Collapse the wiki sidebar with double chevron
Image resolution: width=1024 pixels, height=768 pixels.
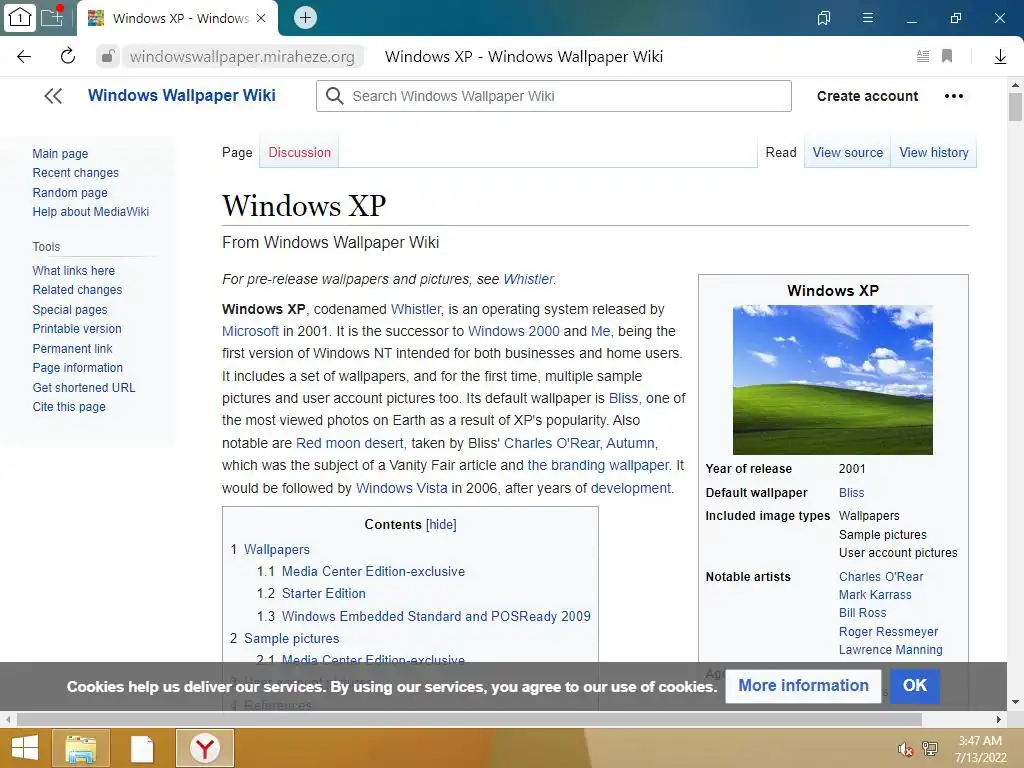click(x=54, y=96)
